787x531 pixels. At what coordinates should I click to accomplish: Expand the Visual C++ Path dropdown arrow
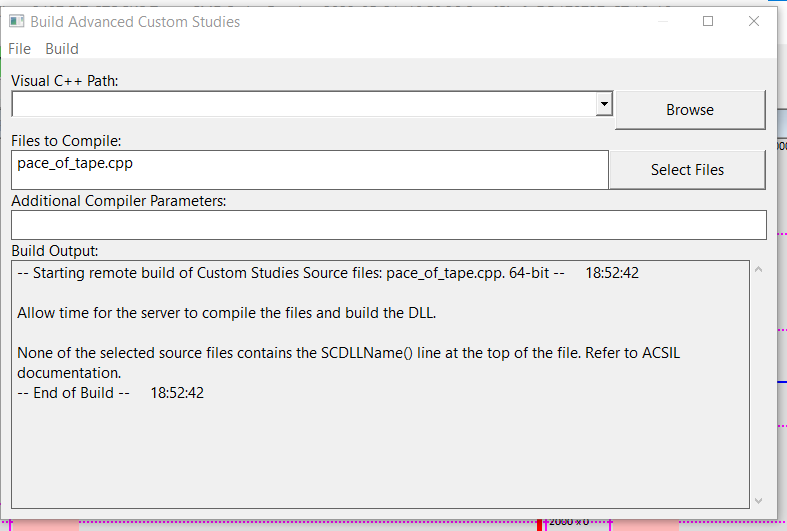[x=603, y=104]
